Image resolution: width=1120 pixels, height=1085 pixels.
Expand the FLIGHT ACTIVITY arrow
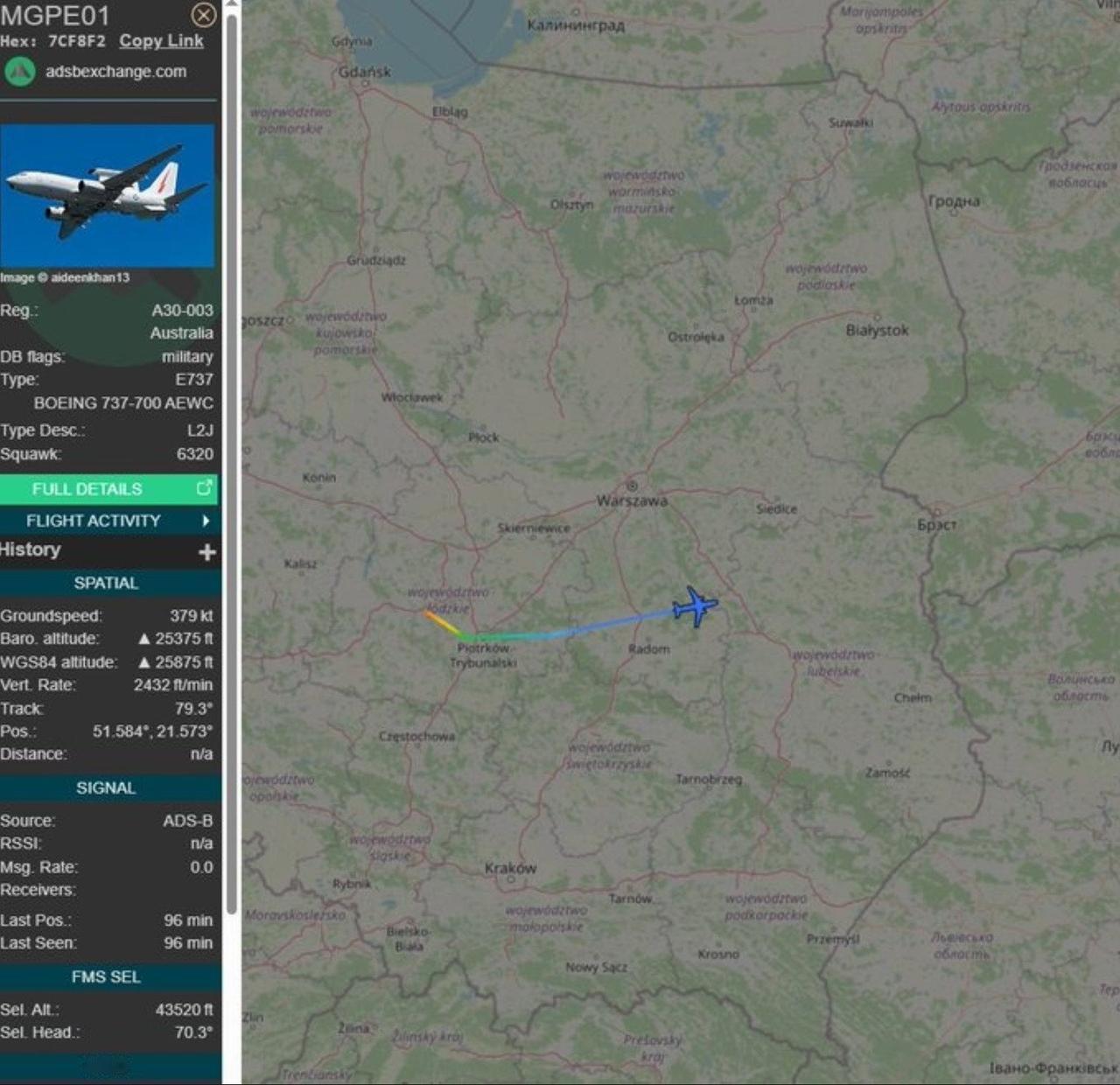click(206, 521)
